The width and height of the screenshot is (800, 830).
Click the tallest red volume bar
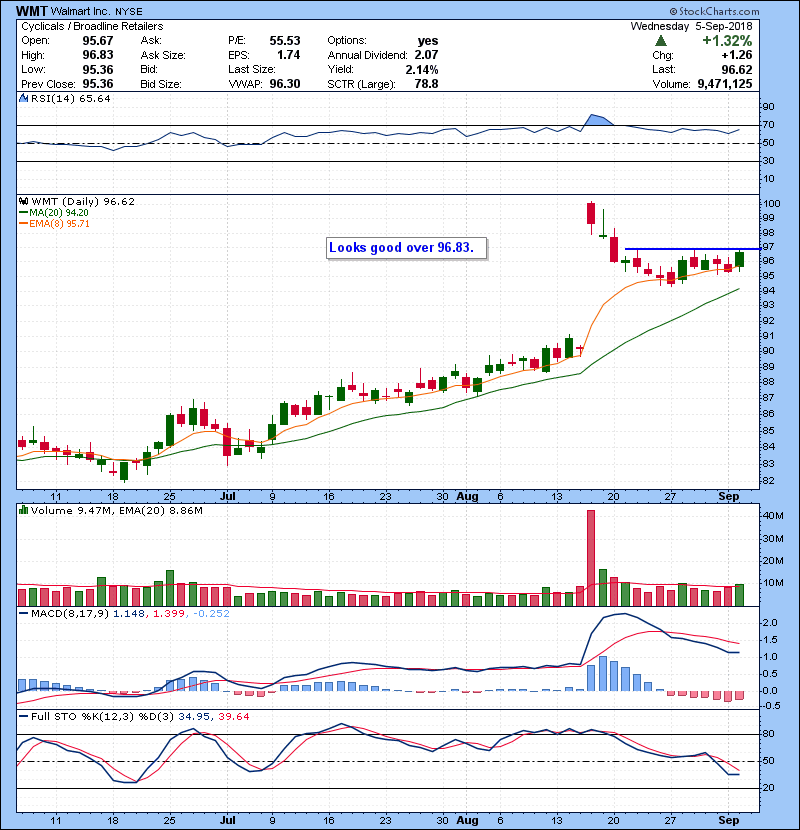[591, 558]
